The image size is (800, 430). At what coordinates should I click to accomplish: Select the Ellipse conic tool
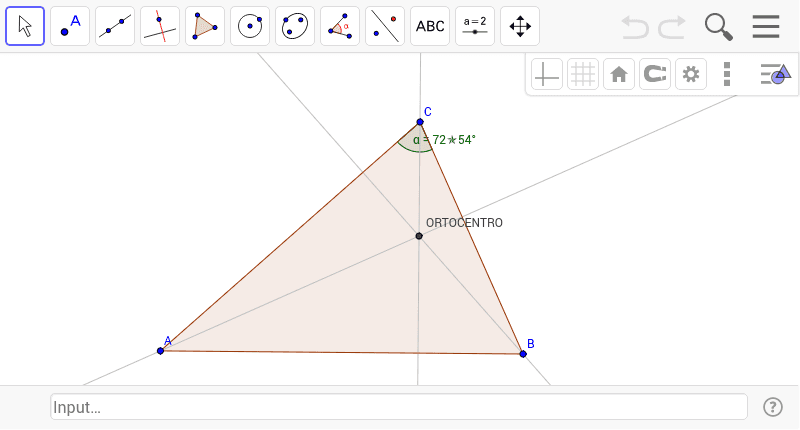(295, 26)
